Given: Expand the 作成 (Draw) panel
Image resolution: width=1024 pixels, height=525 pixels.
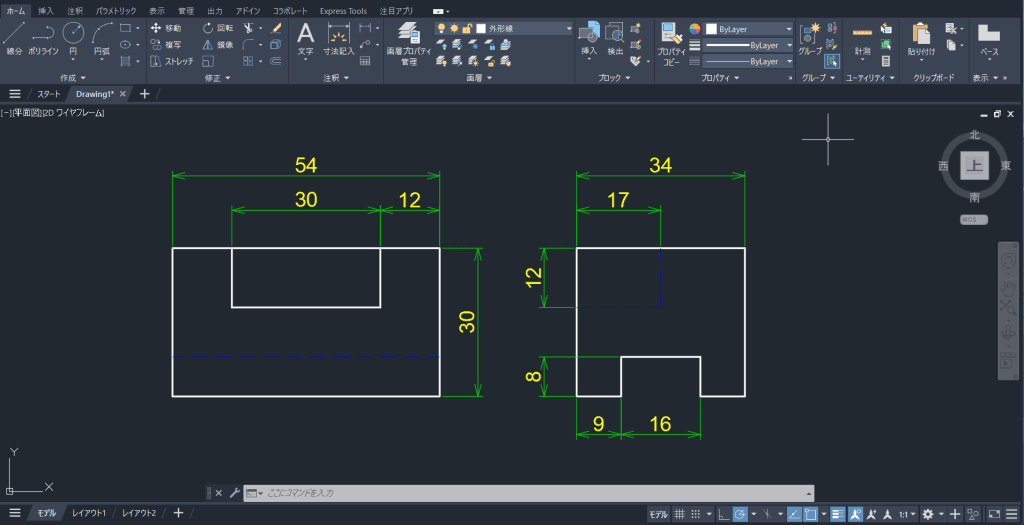Looking at the screenshot, I should click(73, 77).
